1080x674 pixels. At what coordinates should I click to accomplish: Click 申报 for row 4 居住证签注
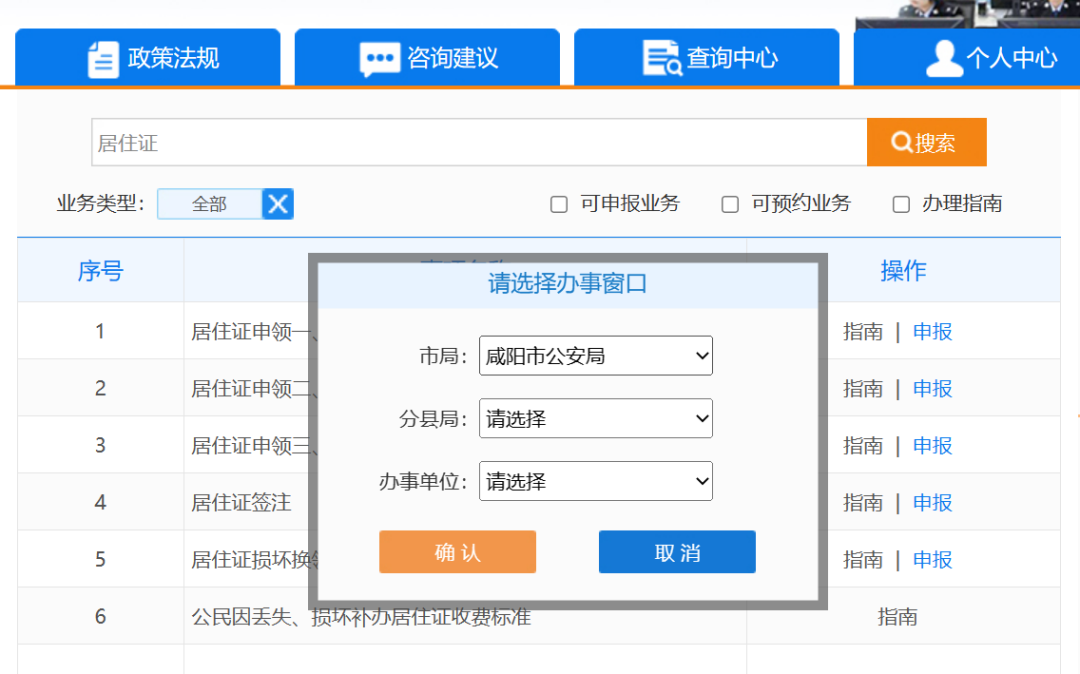click(933, 503)
